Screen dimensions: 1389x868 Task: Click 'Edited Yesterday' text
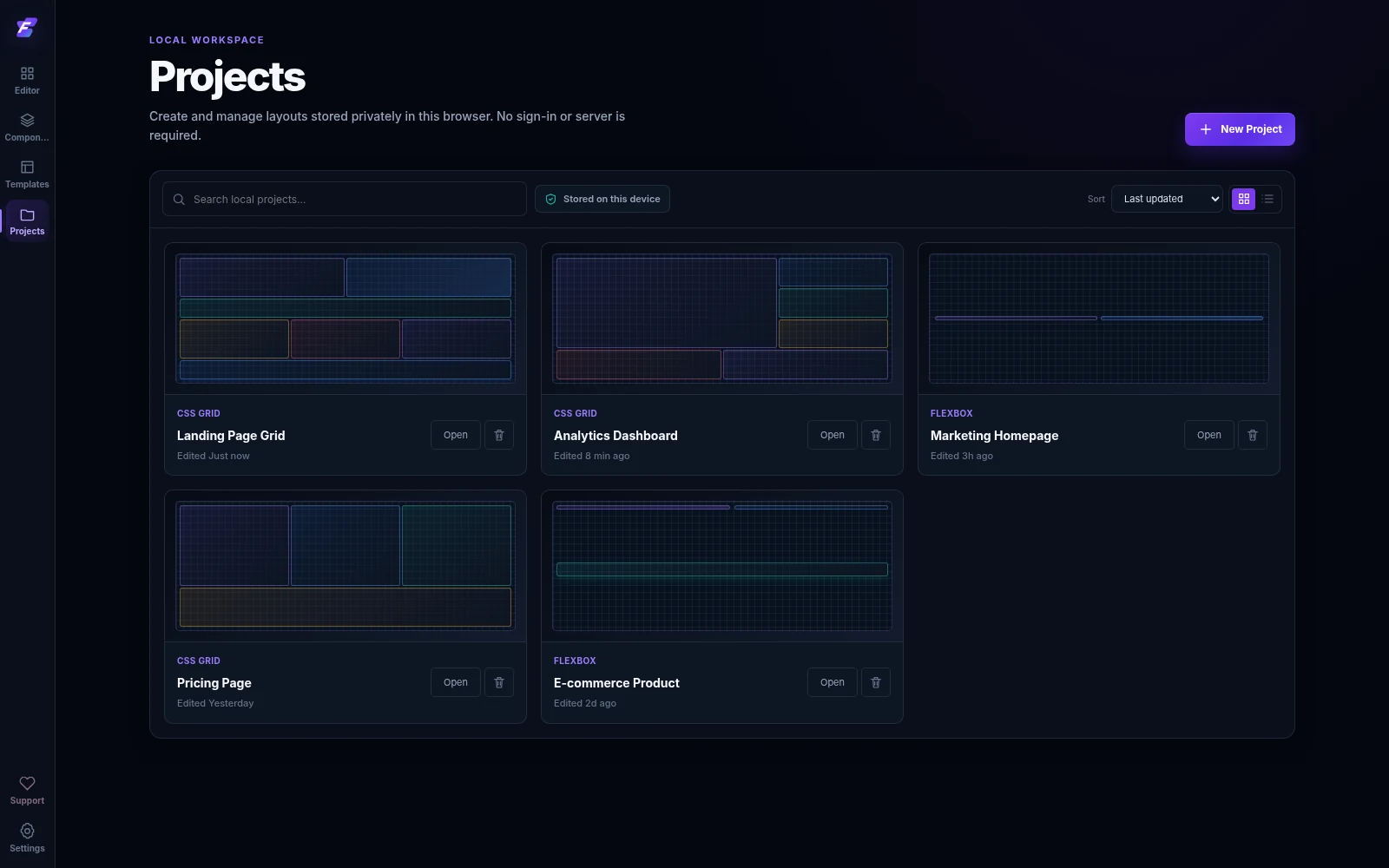coord(215,703)
